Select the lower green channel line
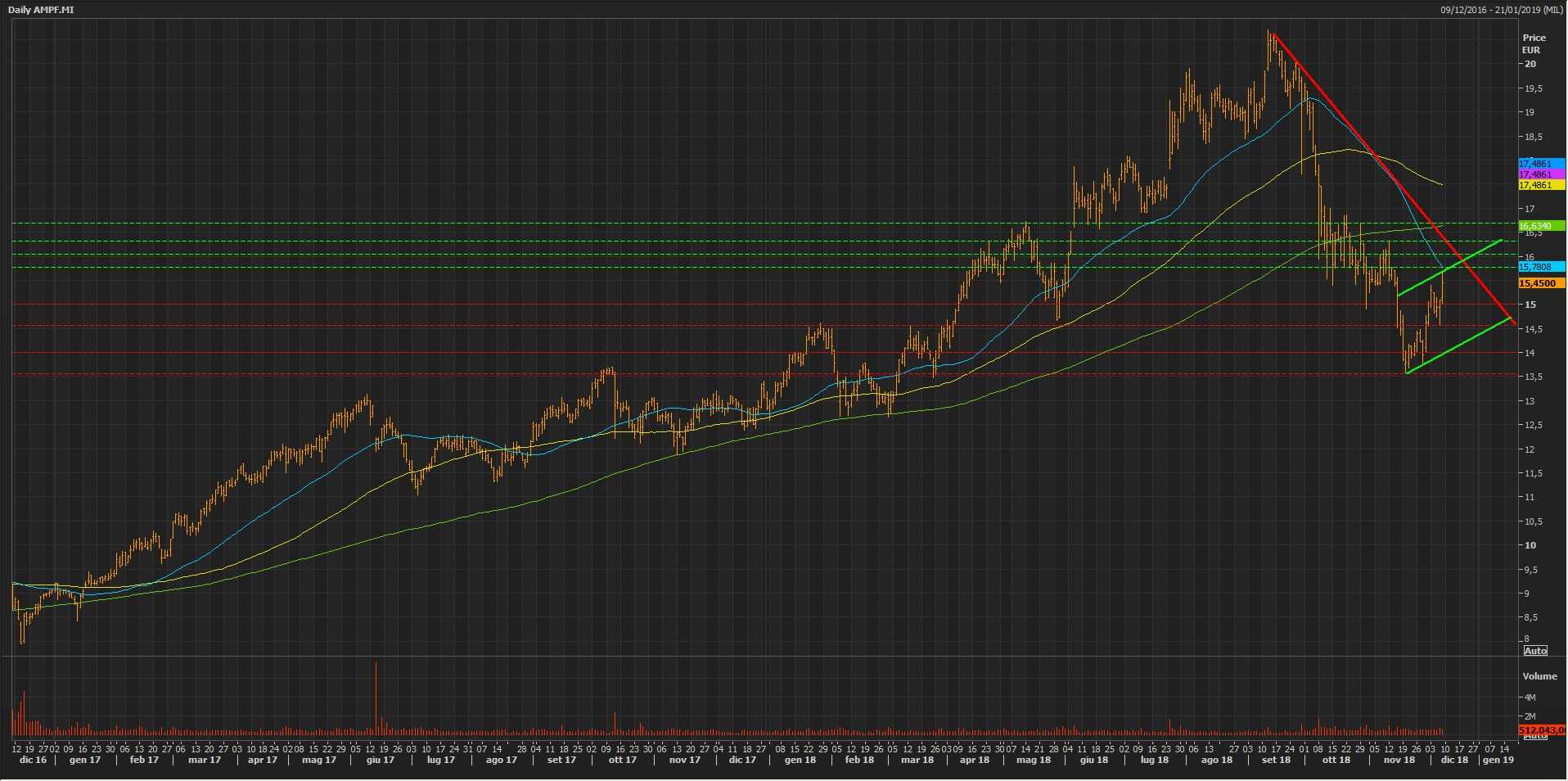The width and height of the screenshot is (1568, 781). point(1457,347)
